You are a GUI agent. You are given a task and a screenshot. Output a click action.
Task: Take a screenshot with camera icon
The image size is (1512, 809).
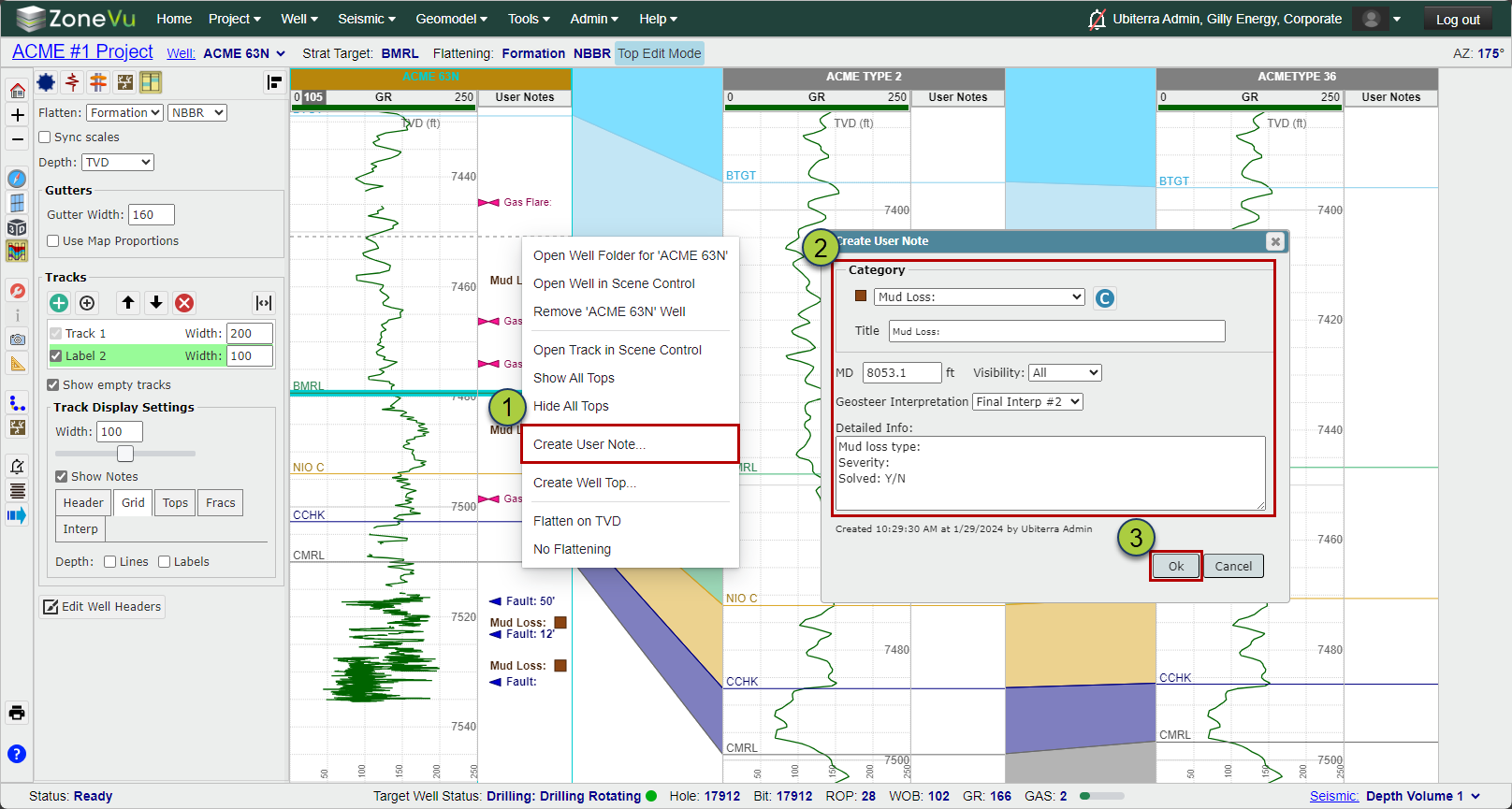[17, 339]
